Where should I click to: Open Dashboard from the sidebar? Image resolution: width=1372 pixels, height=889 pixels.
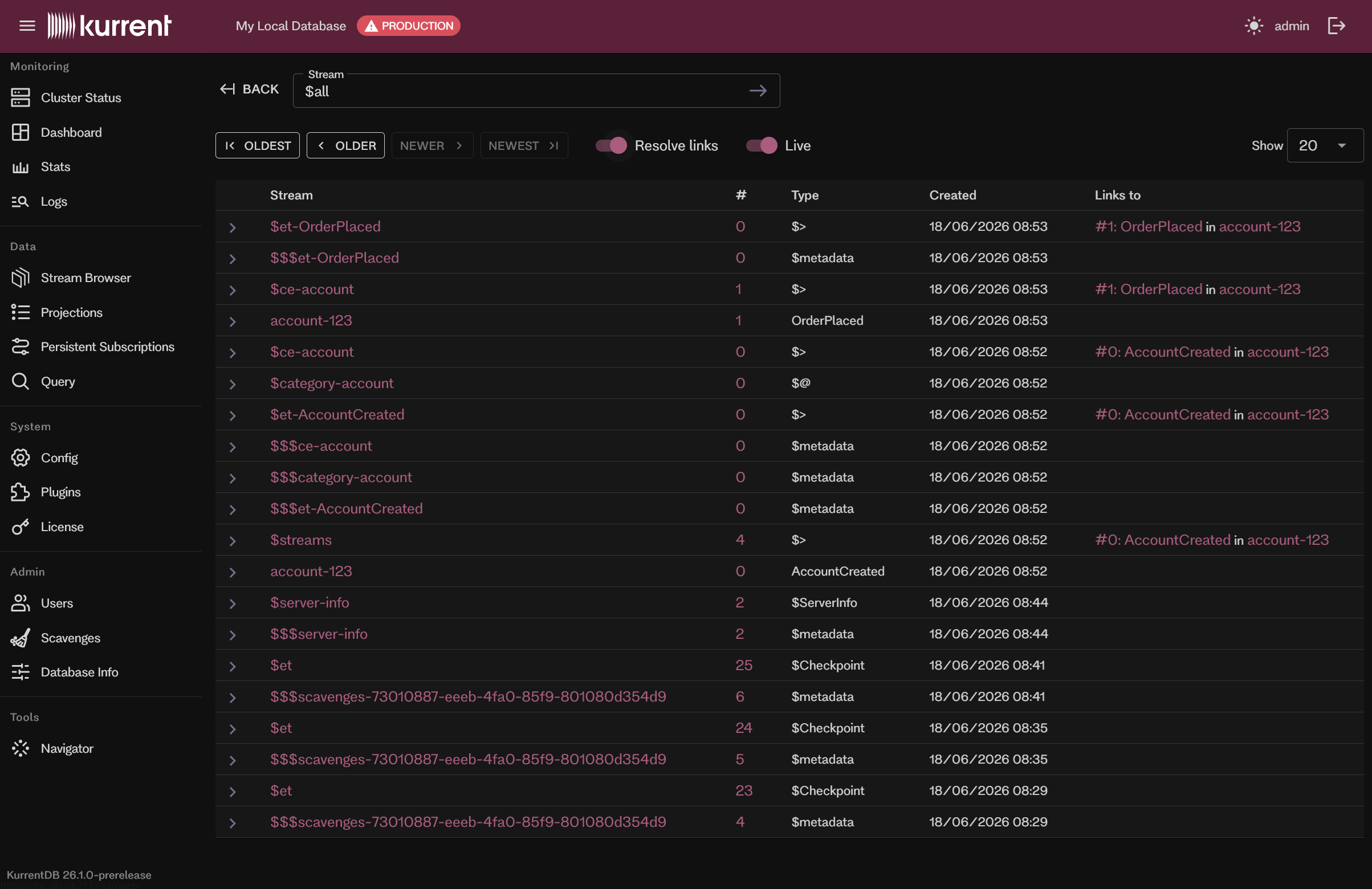71,132
